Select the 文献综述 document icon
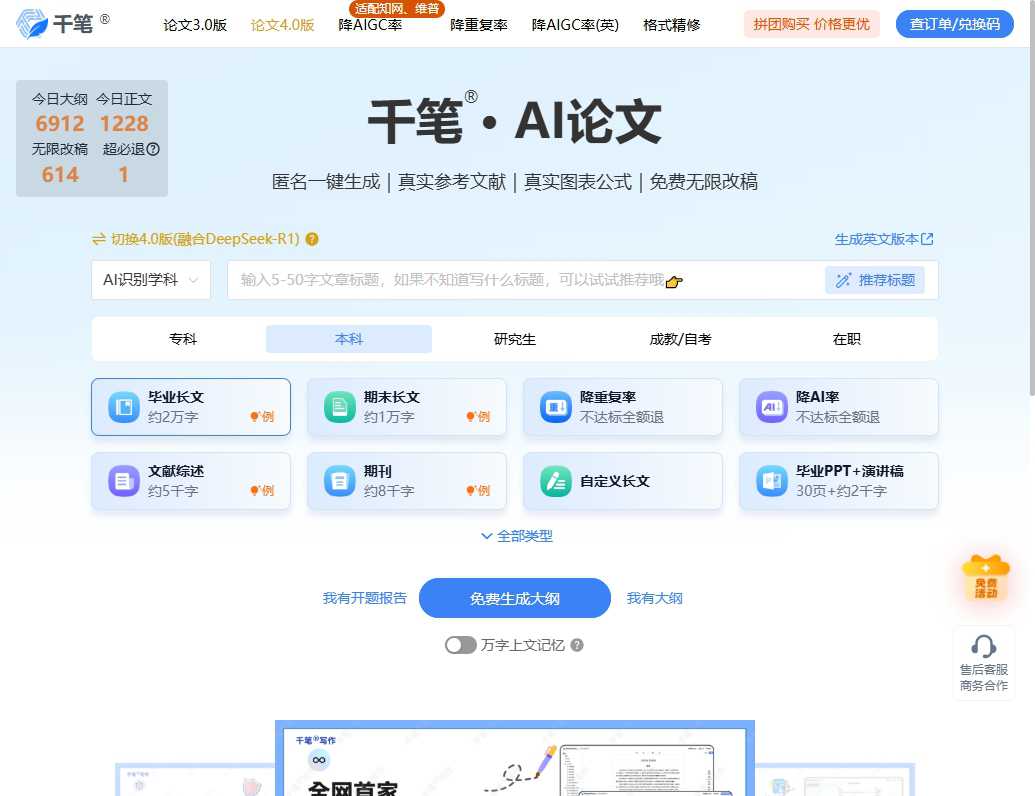Image resolution: width=1035 pixels, height=796 pixels. [x=126, y=481]
